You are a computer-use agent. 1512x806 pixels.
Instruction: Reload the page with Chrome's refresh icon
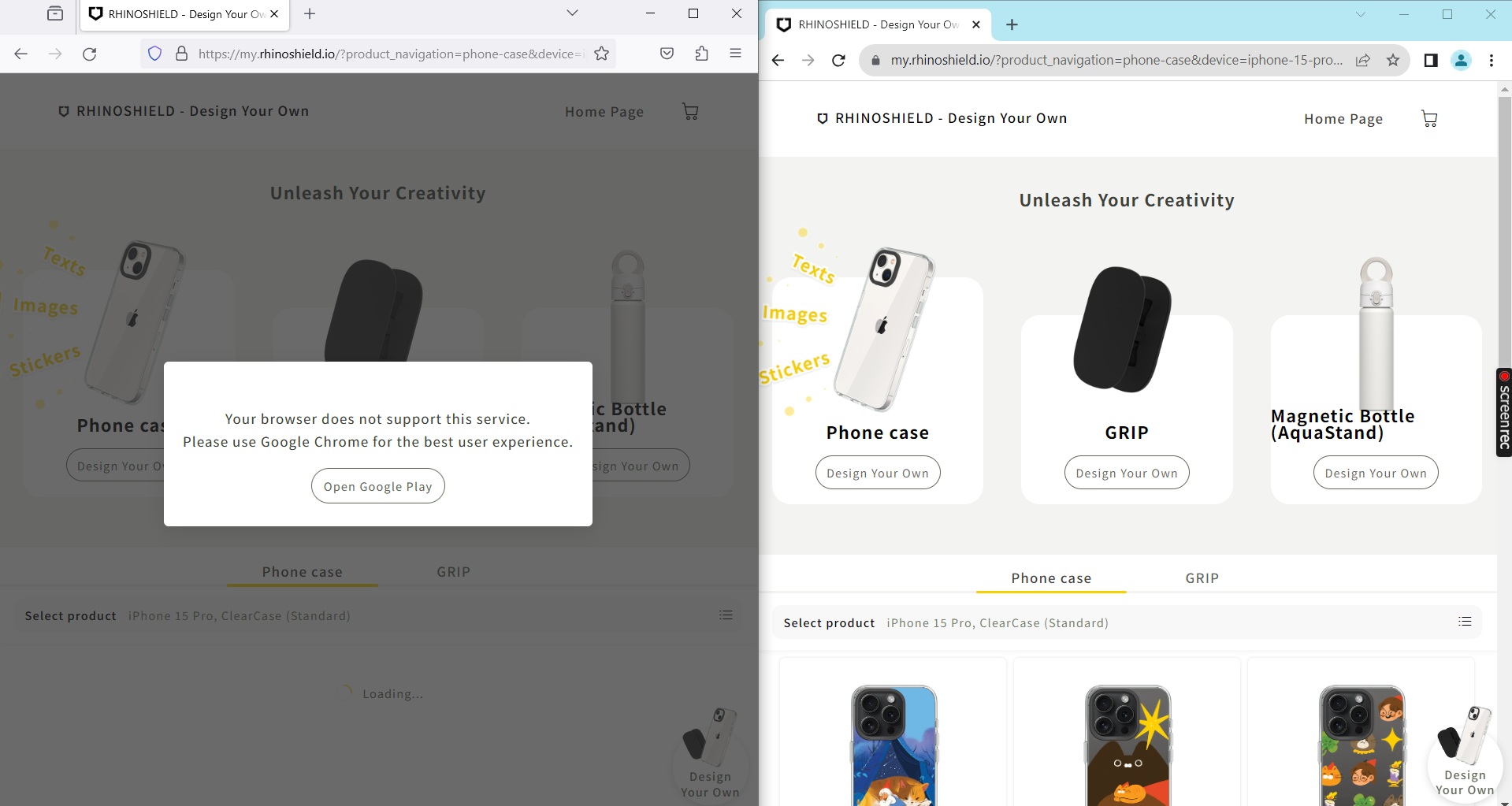[838, 60]
